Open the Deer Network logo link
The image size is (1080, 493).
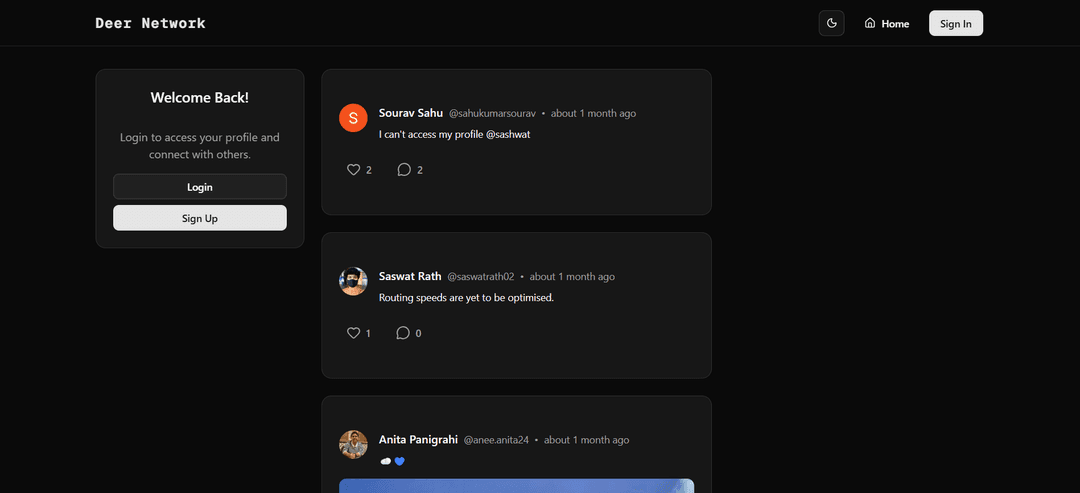pyautogui.click(x=150, y=23)
